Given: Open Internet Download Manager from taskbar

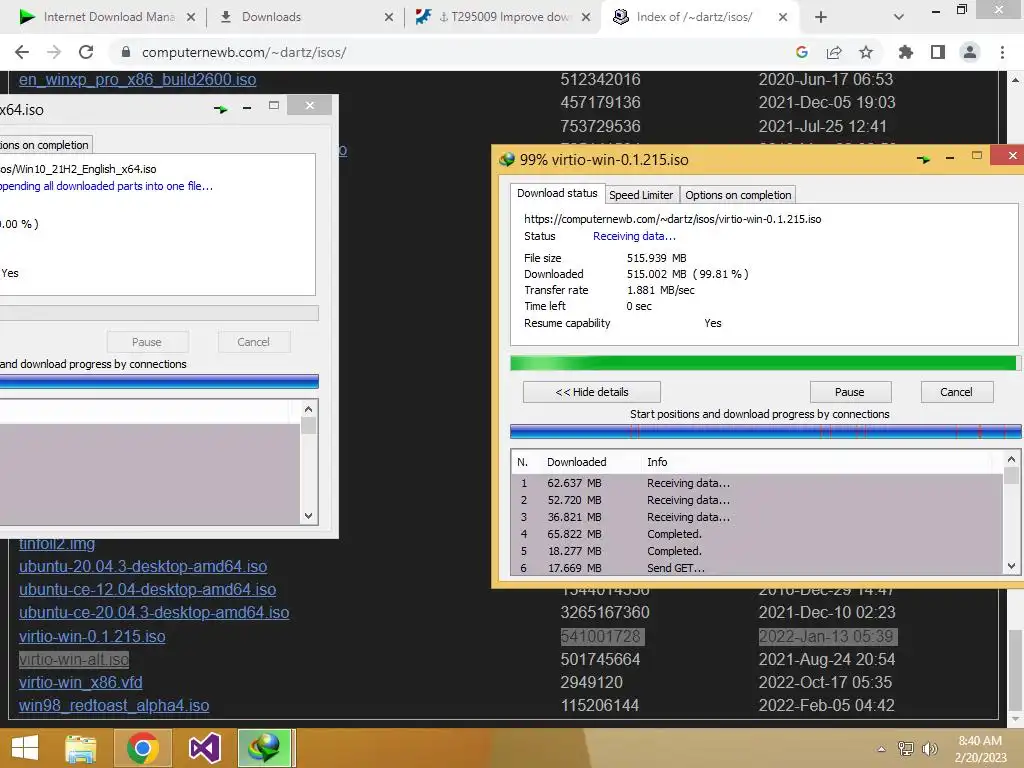Looking at the screenshot, I should [x=264, y=748].
